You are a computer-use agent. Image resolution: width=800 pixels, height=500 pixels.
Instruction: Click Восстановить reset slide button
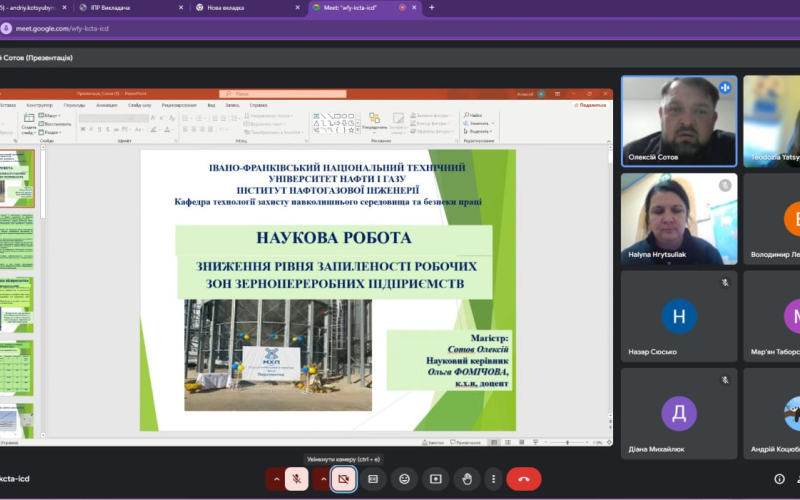(x=55, y=124)
